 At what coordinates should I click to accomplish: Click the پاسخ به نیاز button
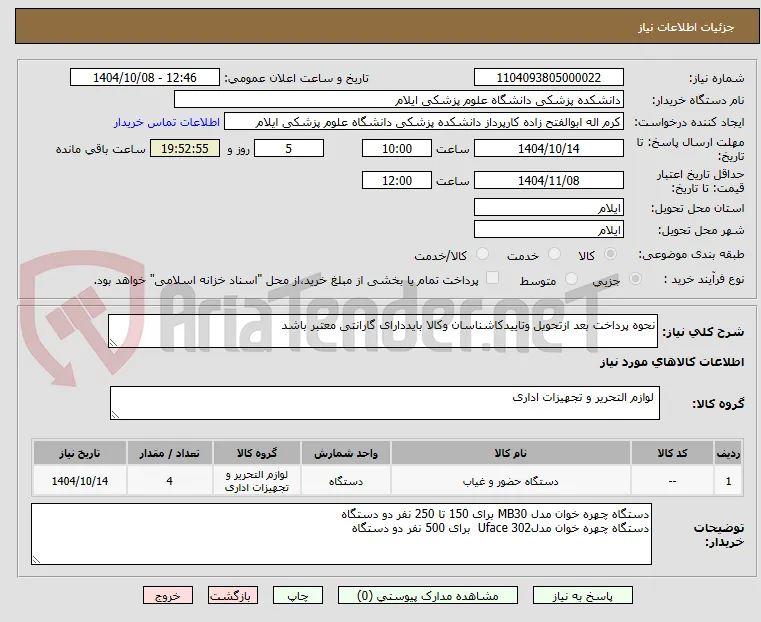pyautogui.click(x=582, y=596)
